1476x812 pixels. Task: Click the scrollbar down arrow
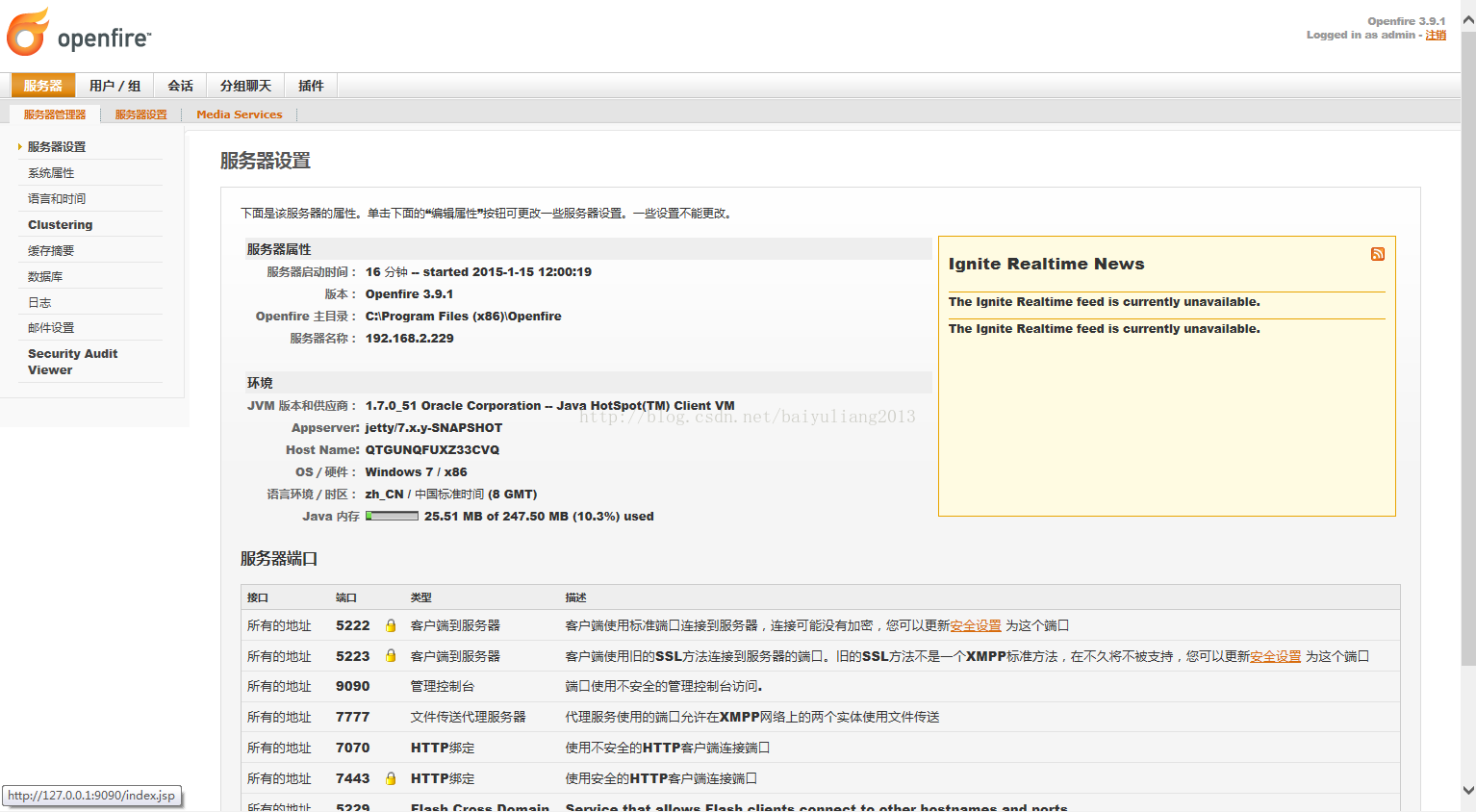[x=1468, y=791]
